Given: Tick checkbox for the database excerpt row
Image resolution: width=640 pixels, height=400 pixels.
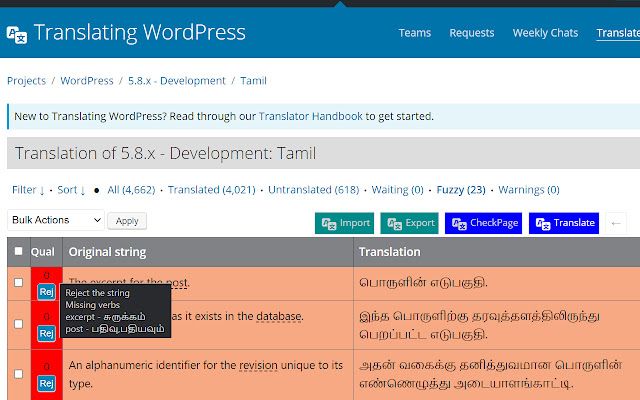Looking at the screenshot, I should 18,324.
